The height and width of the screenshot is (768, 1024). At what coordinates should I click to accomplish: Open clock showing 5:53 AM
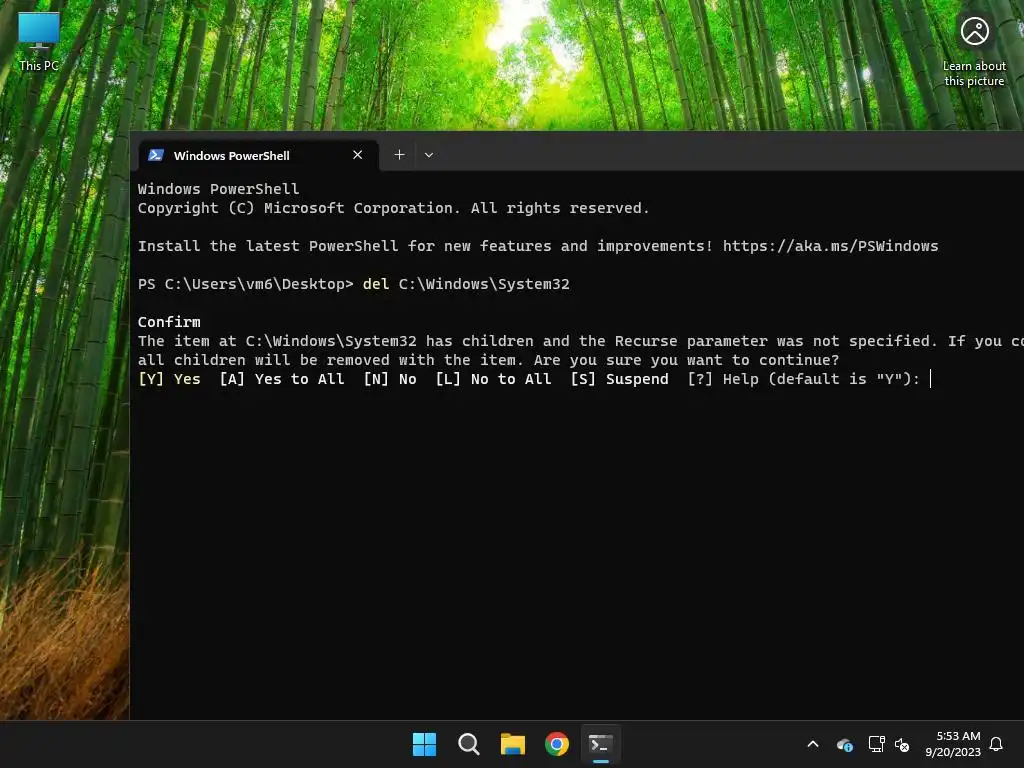click(x=953, y=744)
